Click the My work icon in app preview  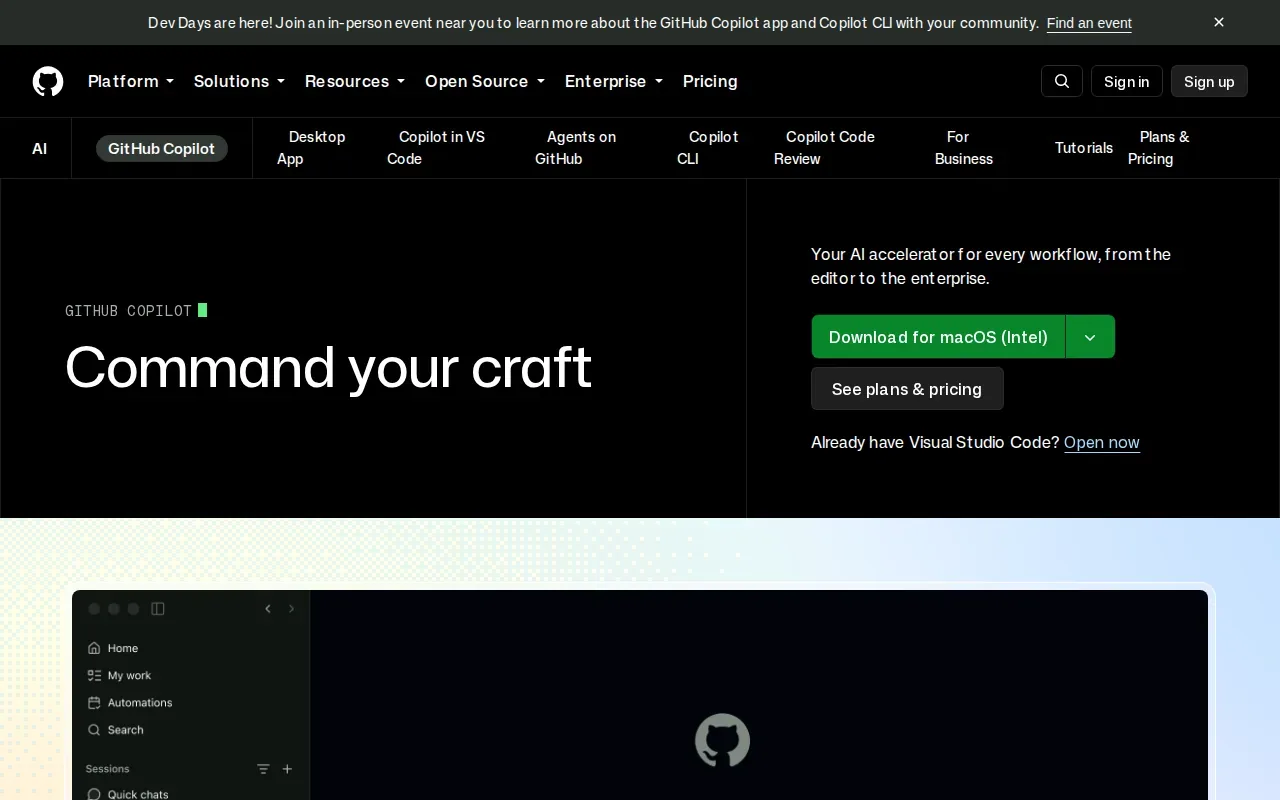[94, 675]
